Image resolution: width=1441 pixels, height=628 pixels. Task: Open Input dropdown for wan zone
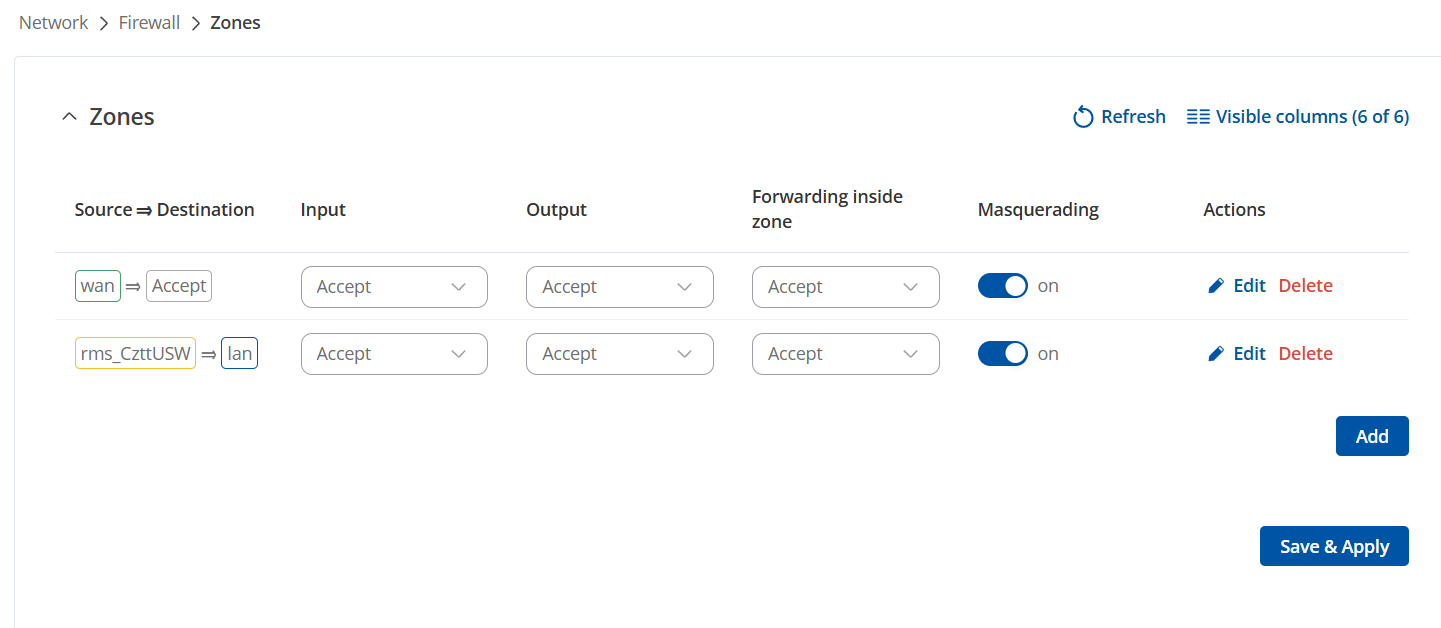coord(394,287)
